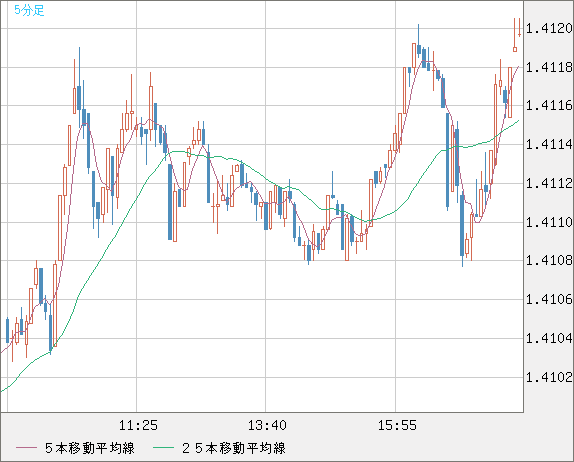The width and height of the screenshot is (574, 462).
Task: Click the green 25-period moving average legend line
Action: pos(163,448)
